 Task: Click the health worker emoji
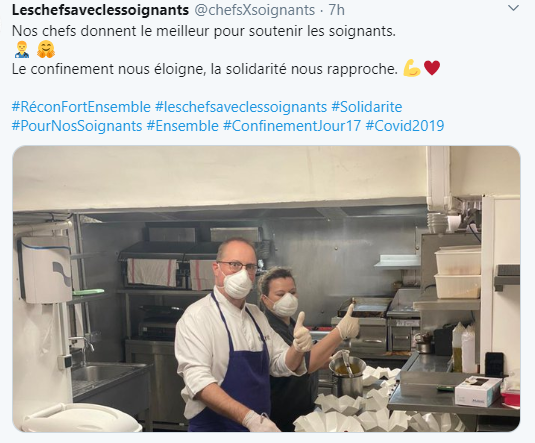[x=22, y=49]
